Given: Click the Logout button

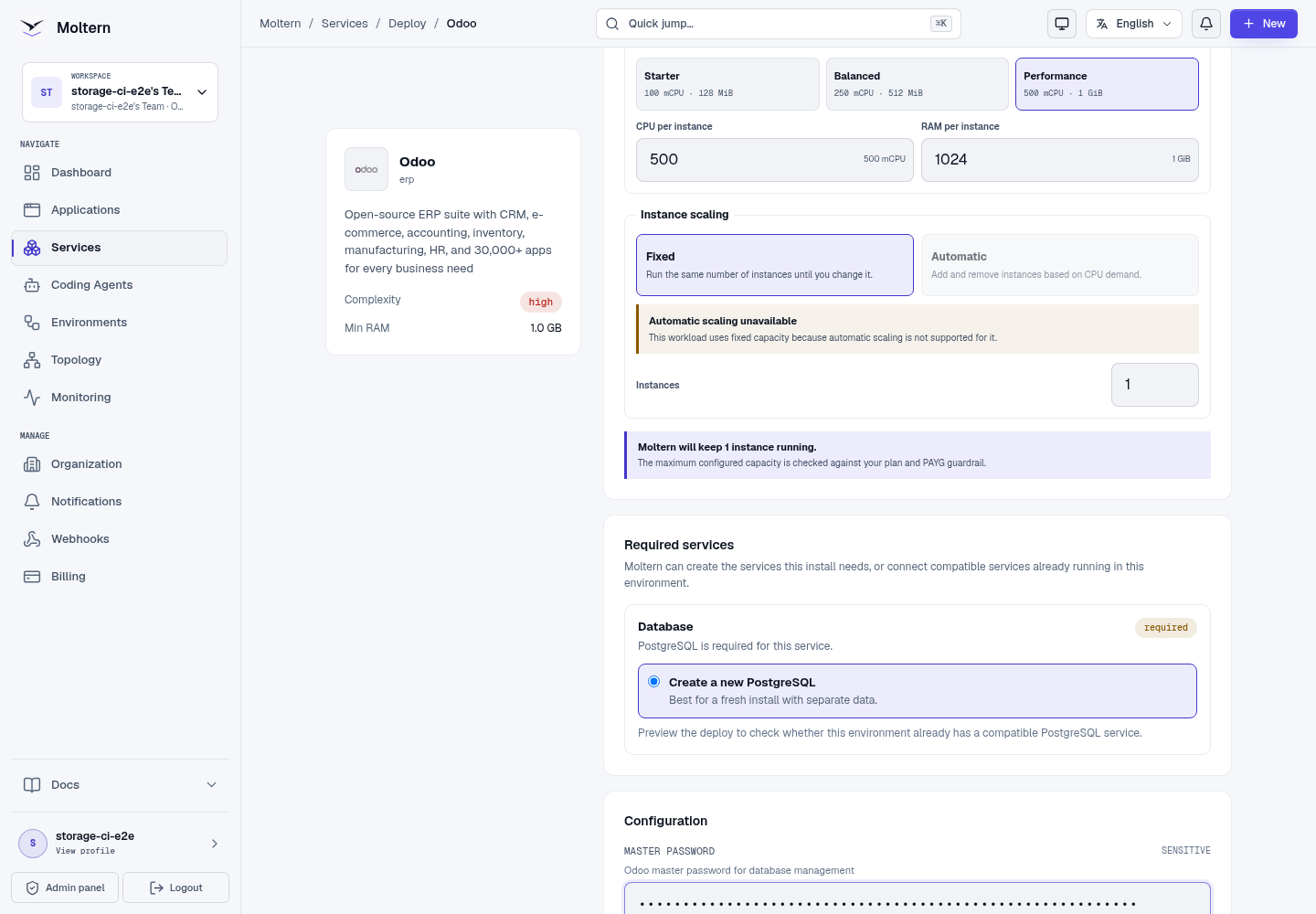Looking at the screenshot, I should pos(175,887).
